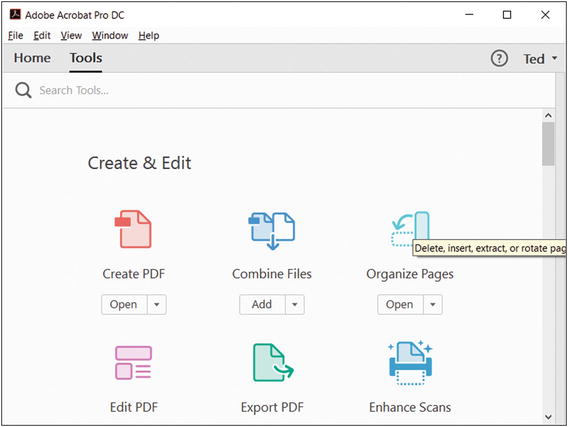The width and height of the screenshot is (568, 427).
Task: Select the Tools tab
Action: [x=86, y=58]
